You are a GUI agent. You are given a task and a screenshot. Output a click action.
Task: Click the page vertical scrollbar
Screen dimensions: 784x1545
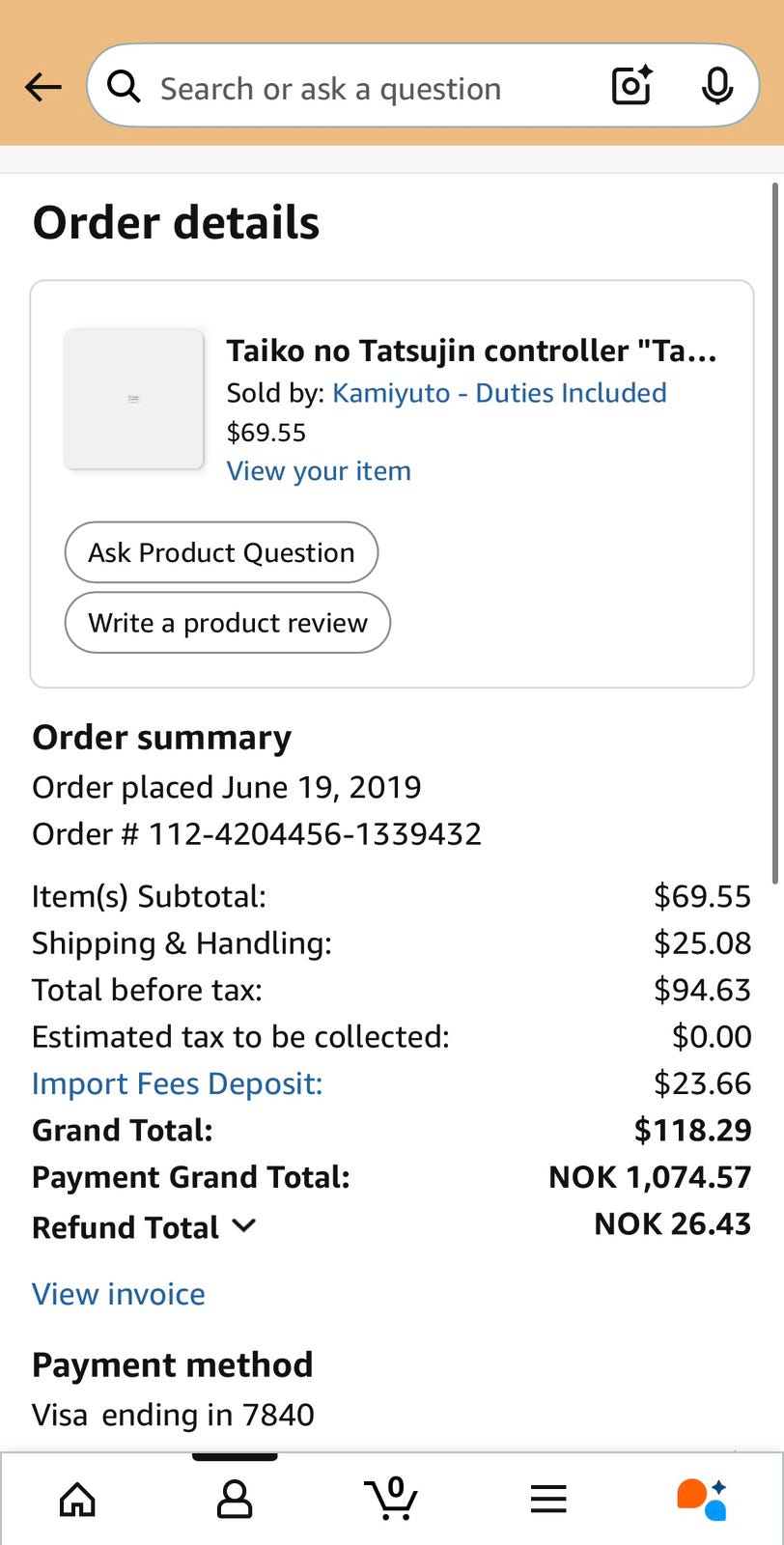pos(774,531)
